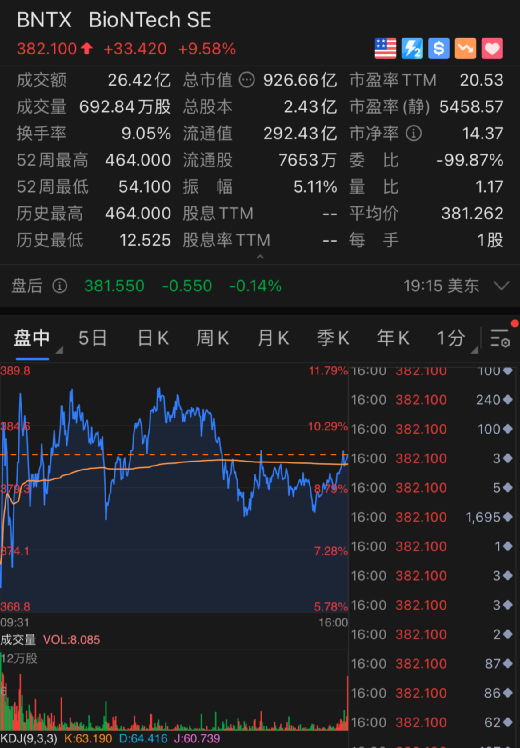Viewport: 520px width, 748px height.
Task: Tap the circle icon next to 总市值
Action: [247, 80]
